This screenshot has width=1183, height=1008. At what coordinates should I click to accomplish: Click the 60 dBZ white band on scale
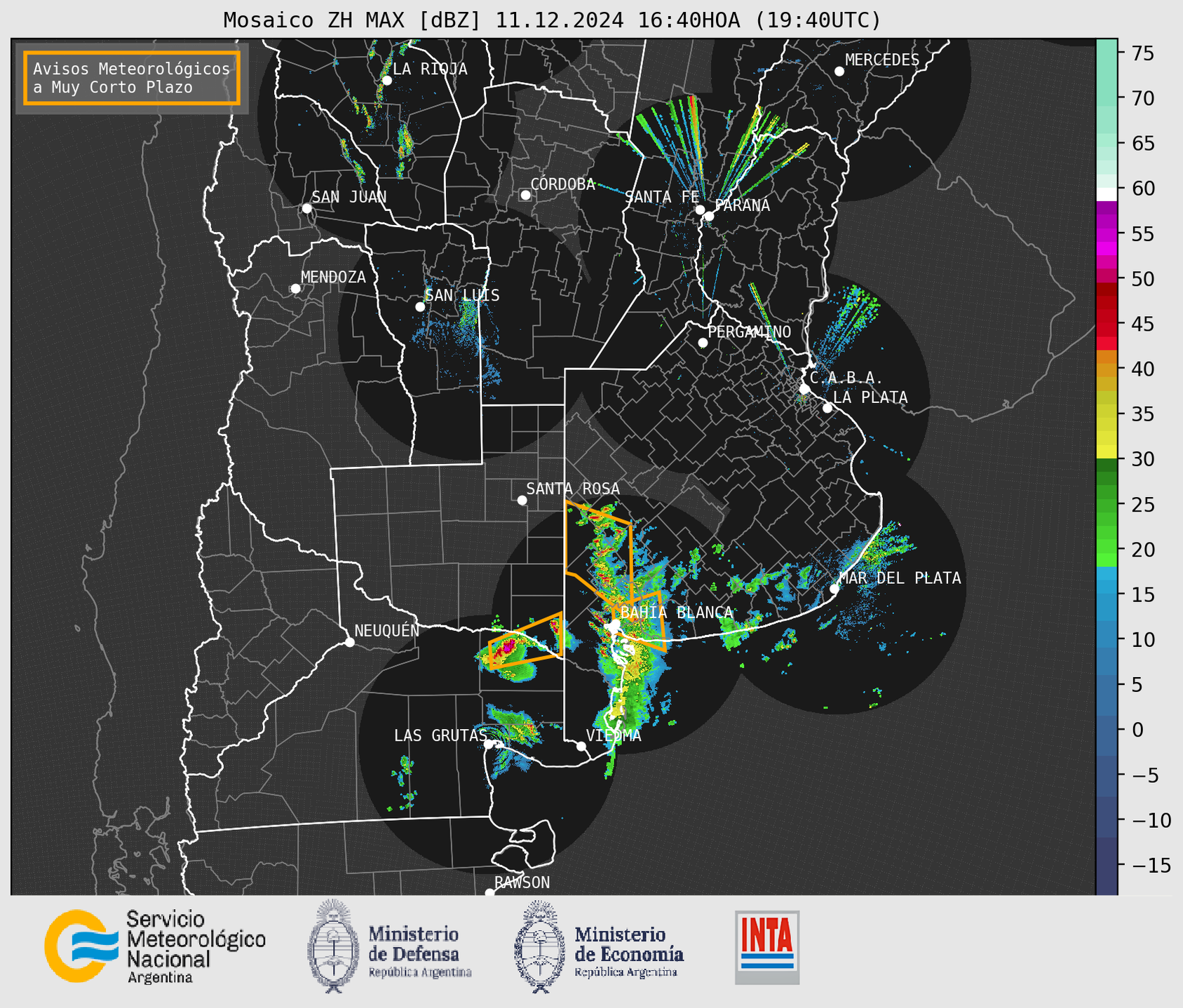tap(1107, 194)
